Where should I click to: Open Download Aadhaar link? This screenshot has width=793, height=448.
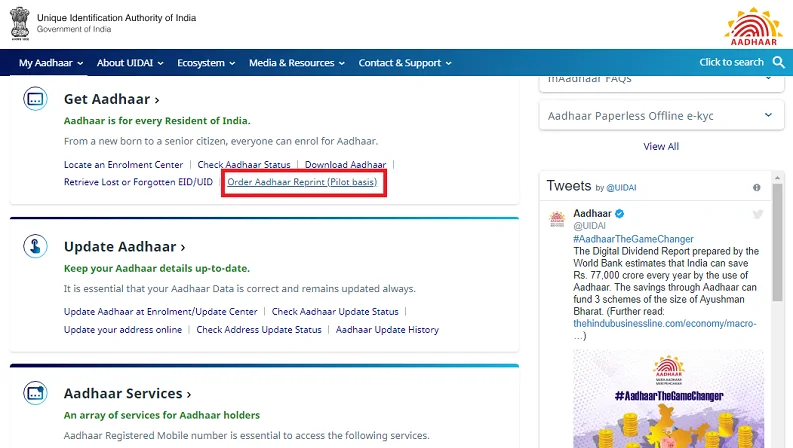(345, 165)
